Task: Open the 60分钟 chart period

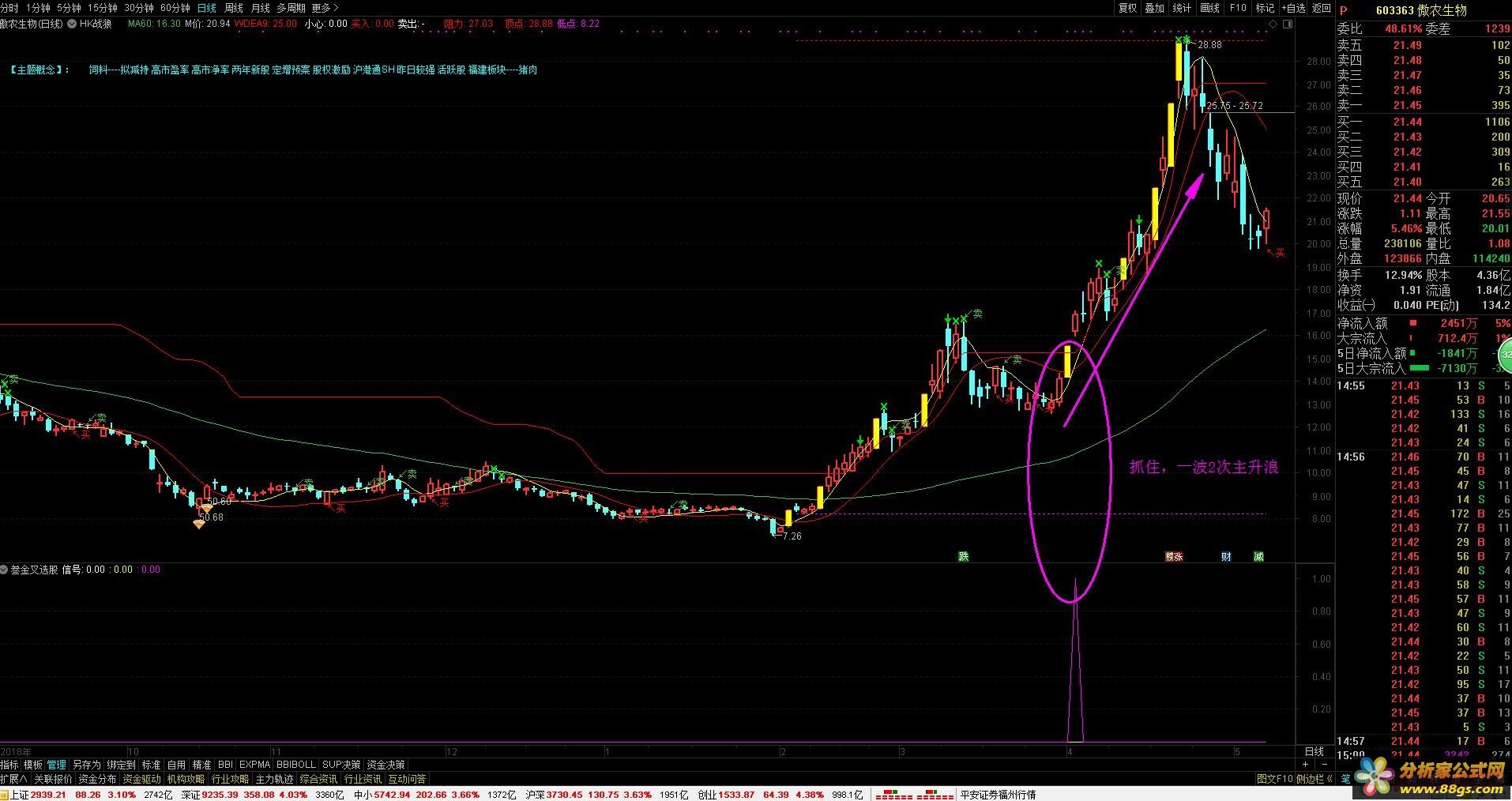Action: pos(175,8)
